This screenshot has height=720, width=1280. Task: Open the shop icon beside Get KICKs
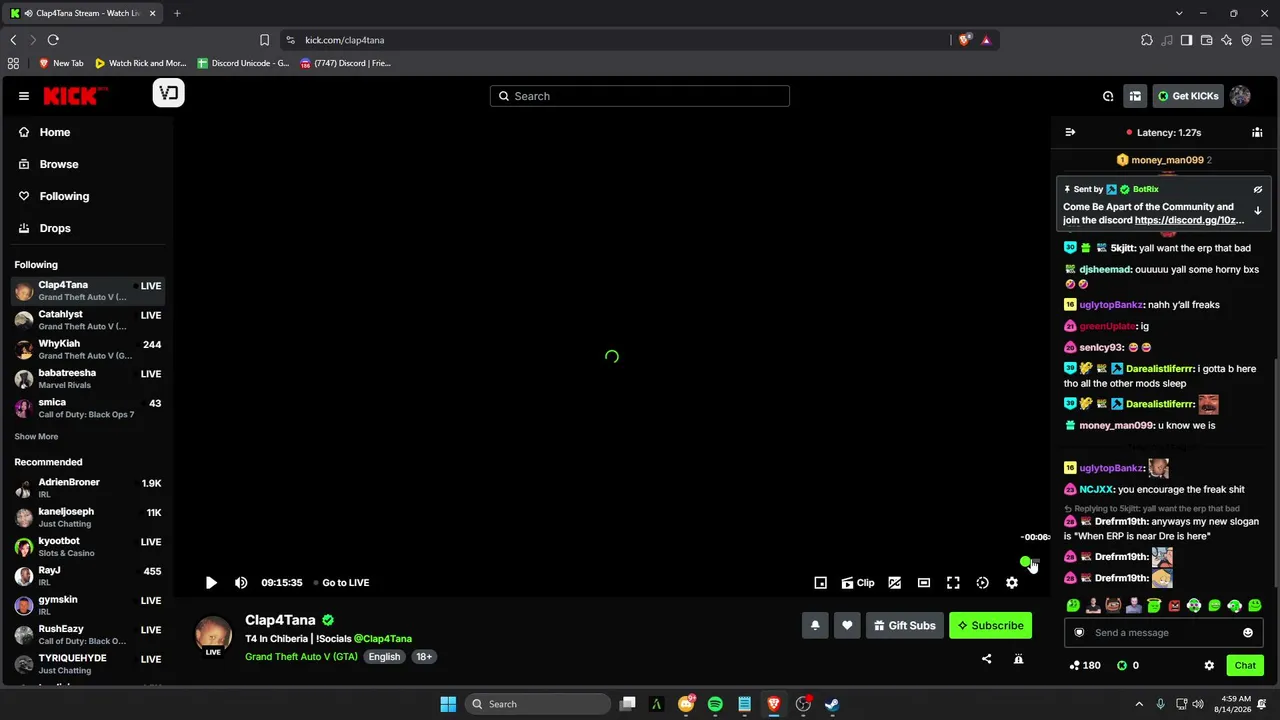point(1135,96)
